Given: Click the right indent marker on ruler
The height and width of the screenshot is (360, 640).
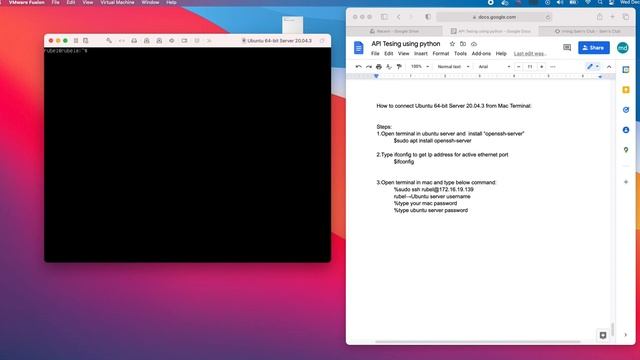Looking at the screenshot, I should (600, 77).
